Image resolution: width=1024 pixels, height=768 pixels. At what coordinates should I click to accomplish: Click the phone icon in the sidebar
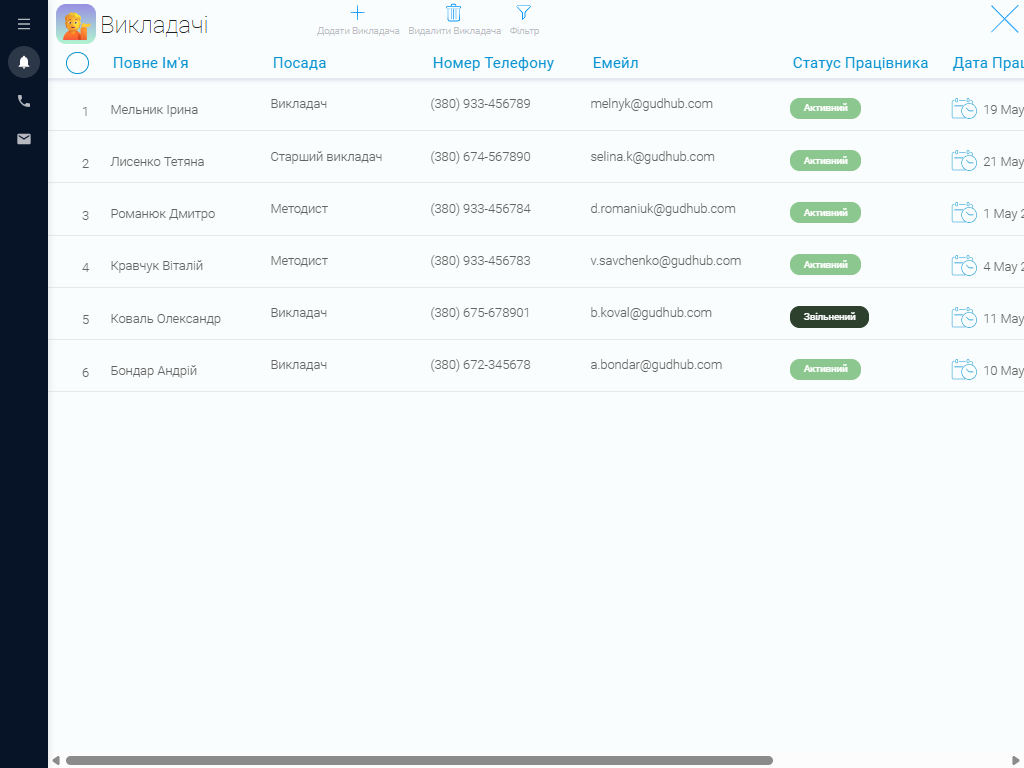pyautogui.click(x=24, y=101)
